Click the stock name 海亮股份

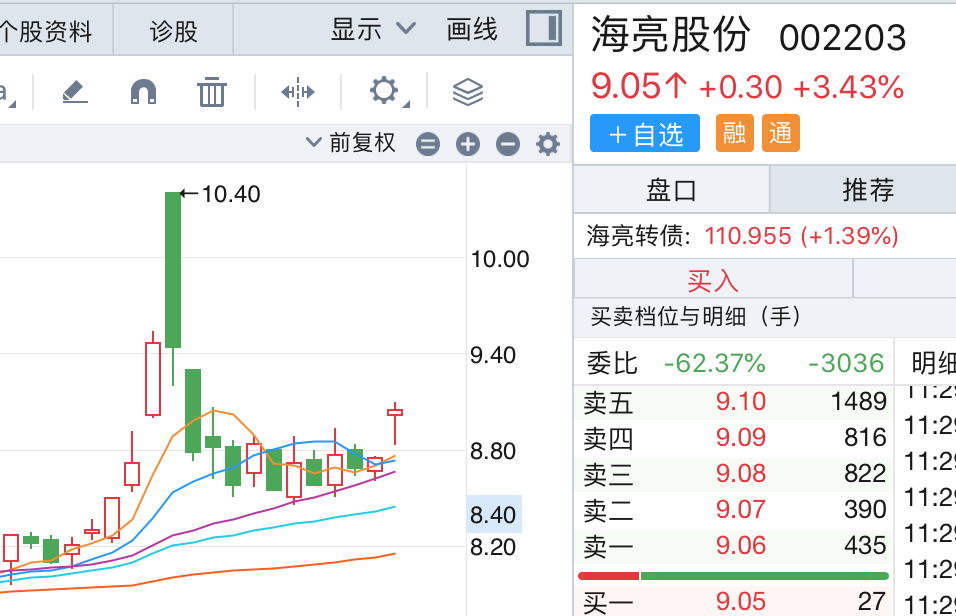(670, 34)
